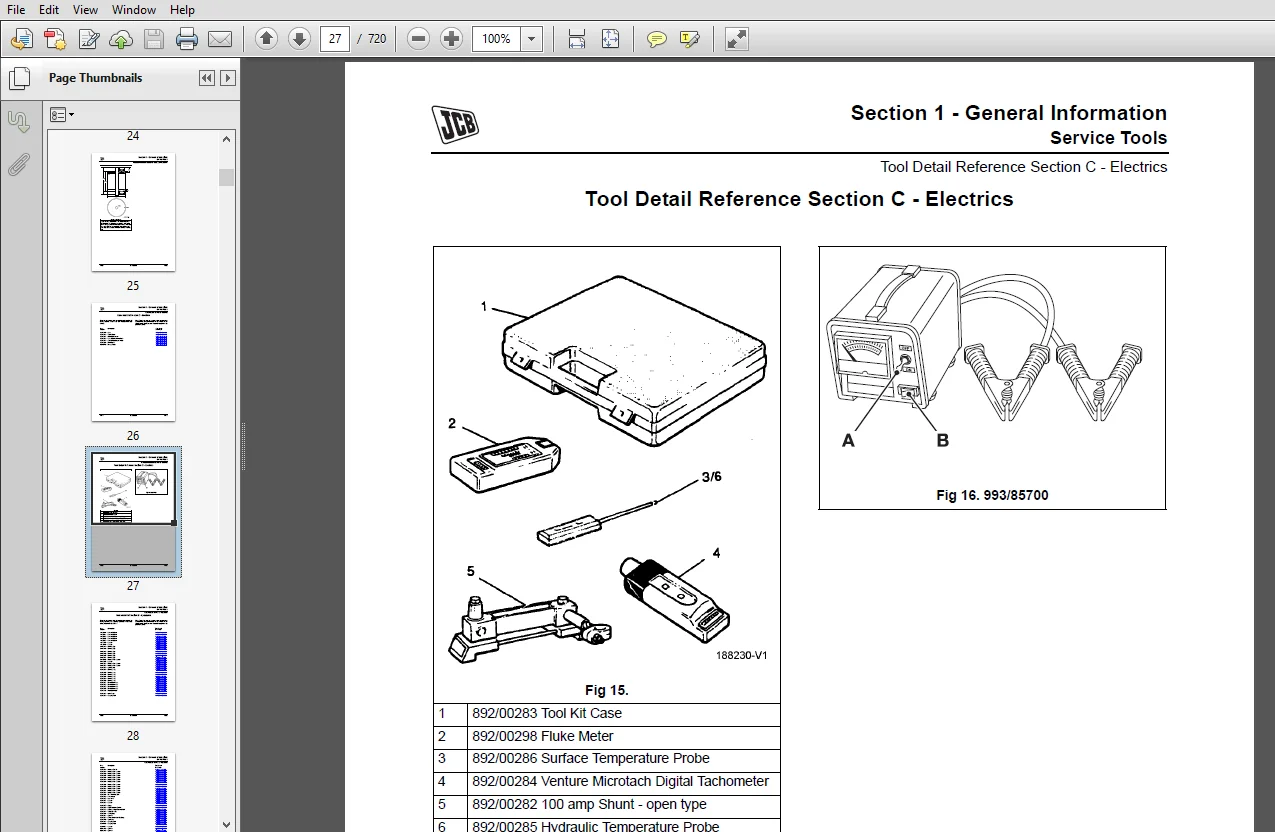Click the page number input field
The image size is (1275, 832).
click(335, 39)
